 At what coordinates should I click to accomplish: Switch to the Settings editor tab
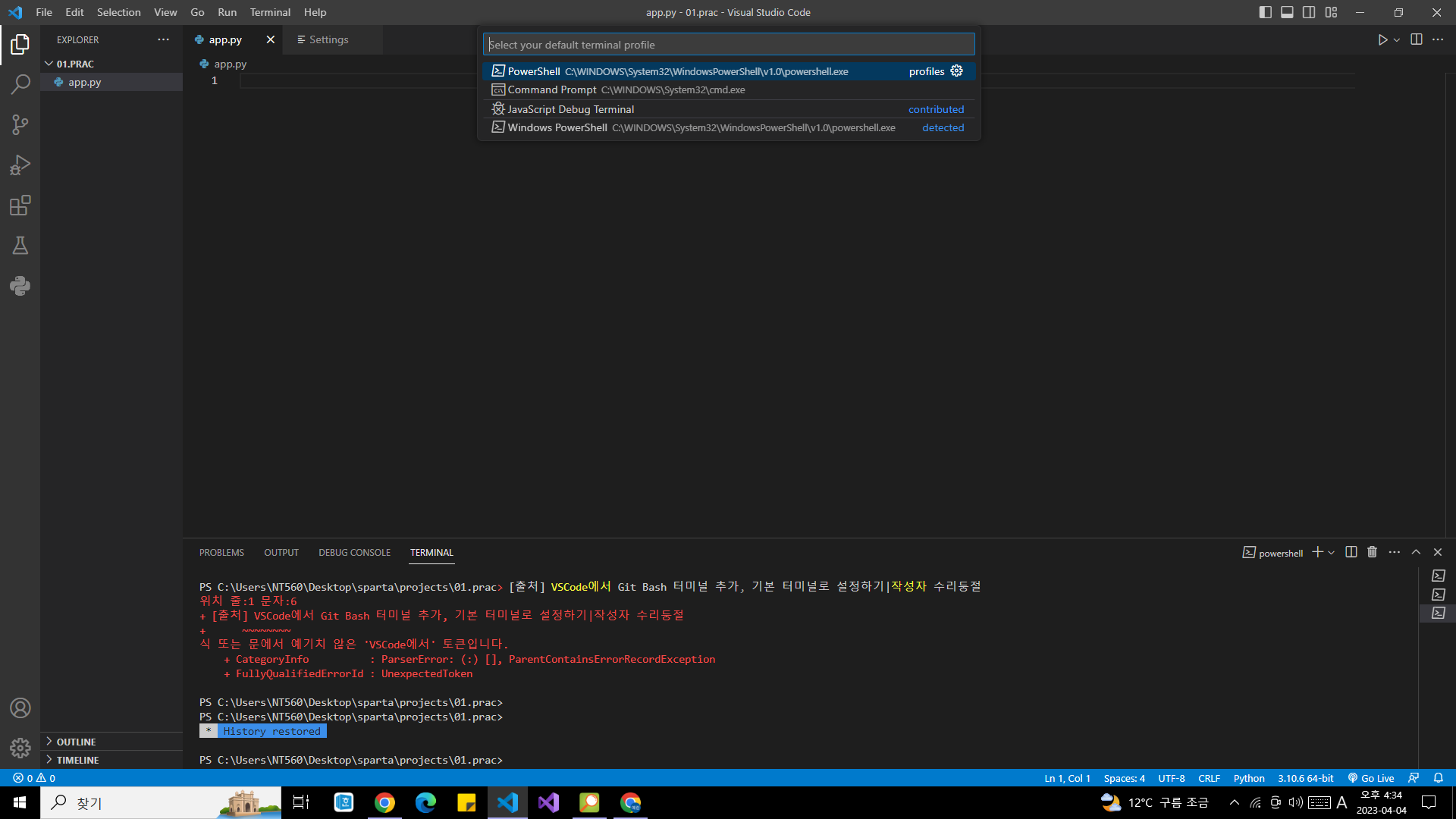(332, 39)
